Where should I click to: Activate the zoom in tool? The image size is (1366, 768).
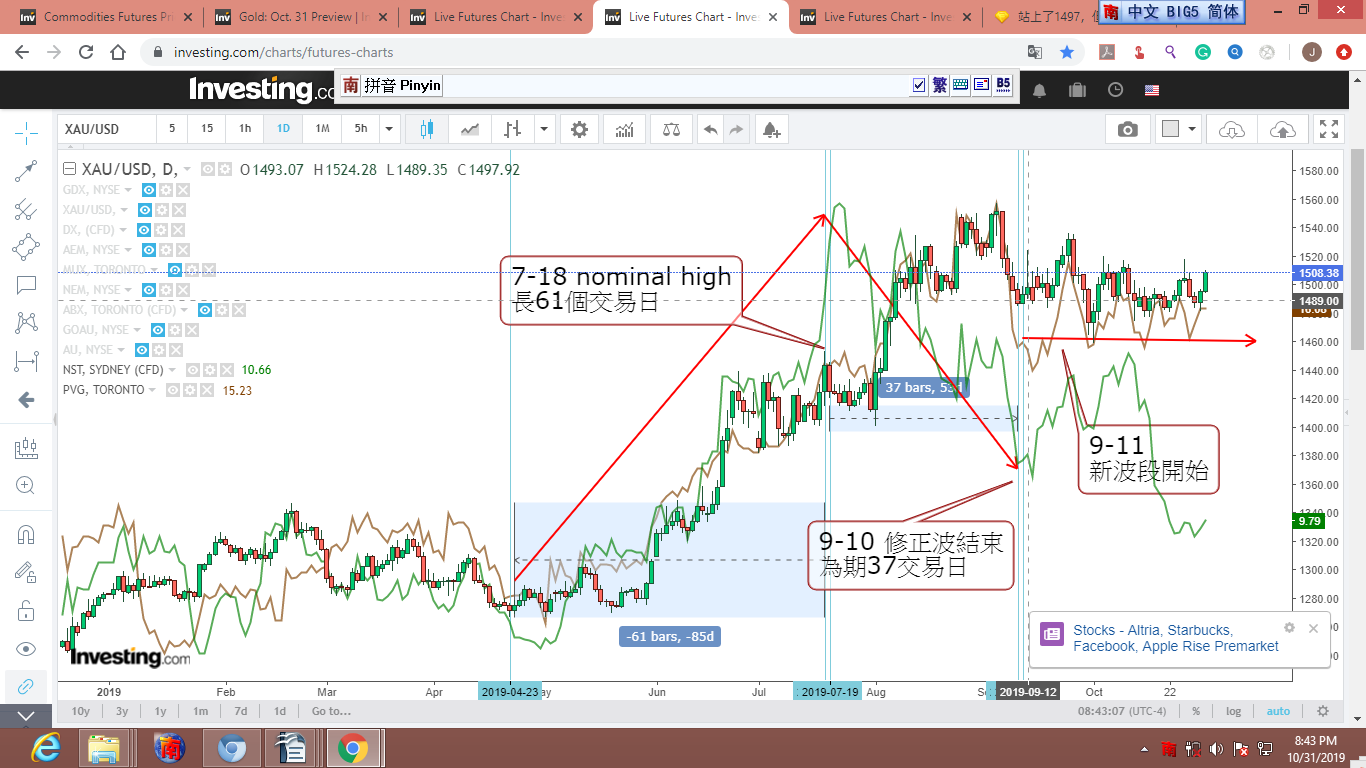(27, 486)
